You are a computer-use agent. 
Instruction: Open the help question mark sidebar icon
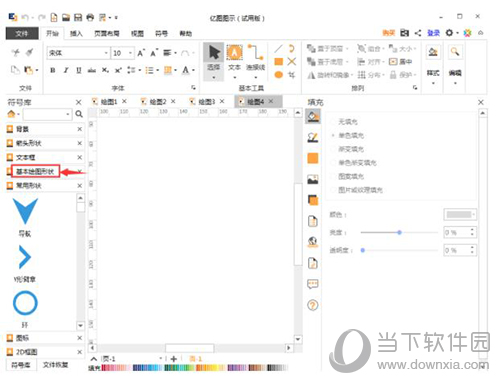pyautogui.click(x=313, y=305)
